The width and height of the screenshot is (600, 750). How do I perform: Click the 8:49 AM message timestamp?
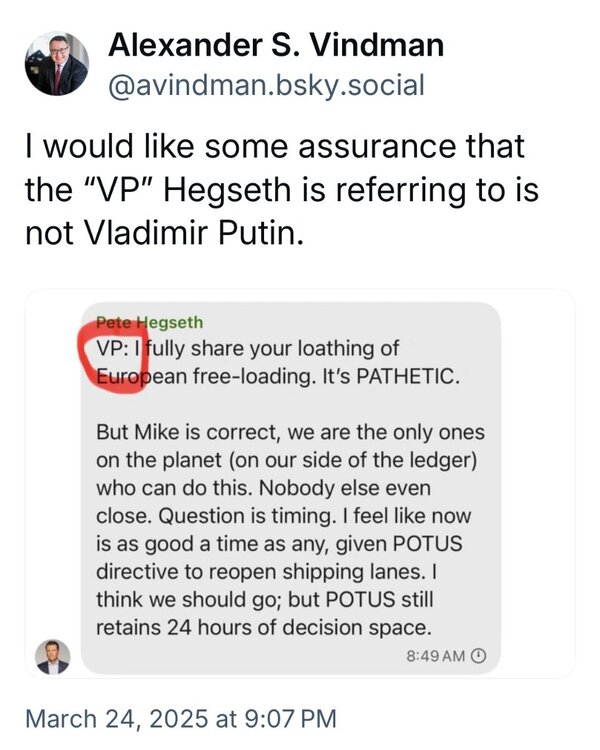pos(436,656)
